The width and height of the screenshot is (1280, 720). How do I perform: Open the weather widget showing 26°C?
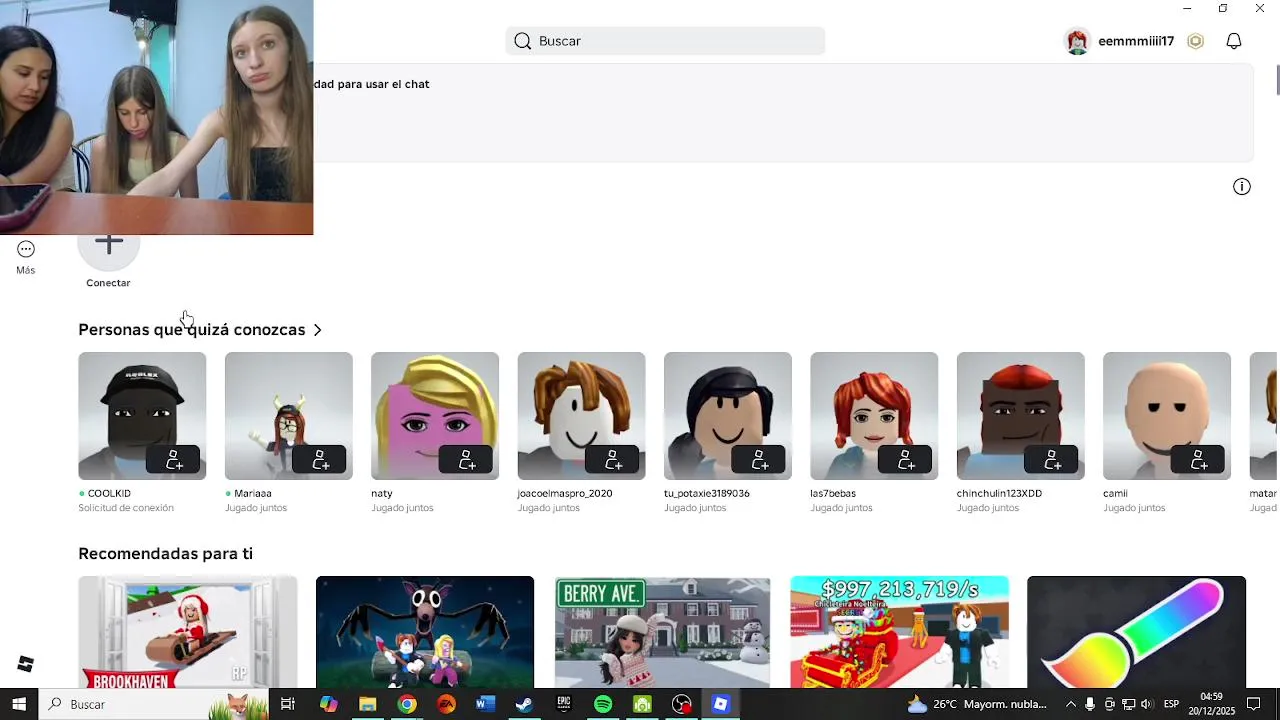coord(976,704)
